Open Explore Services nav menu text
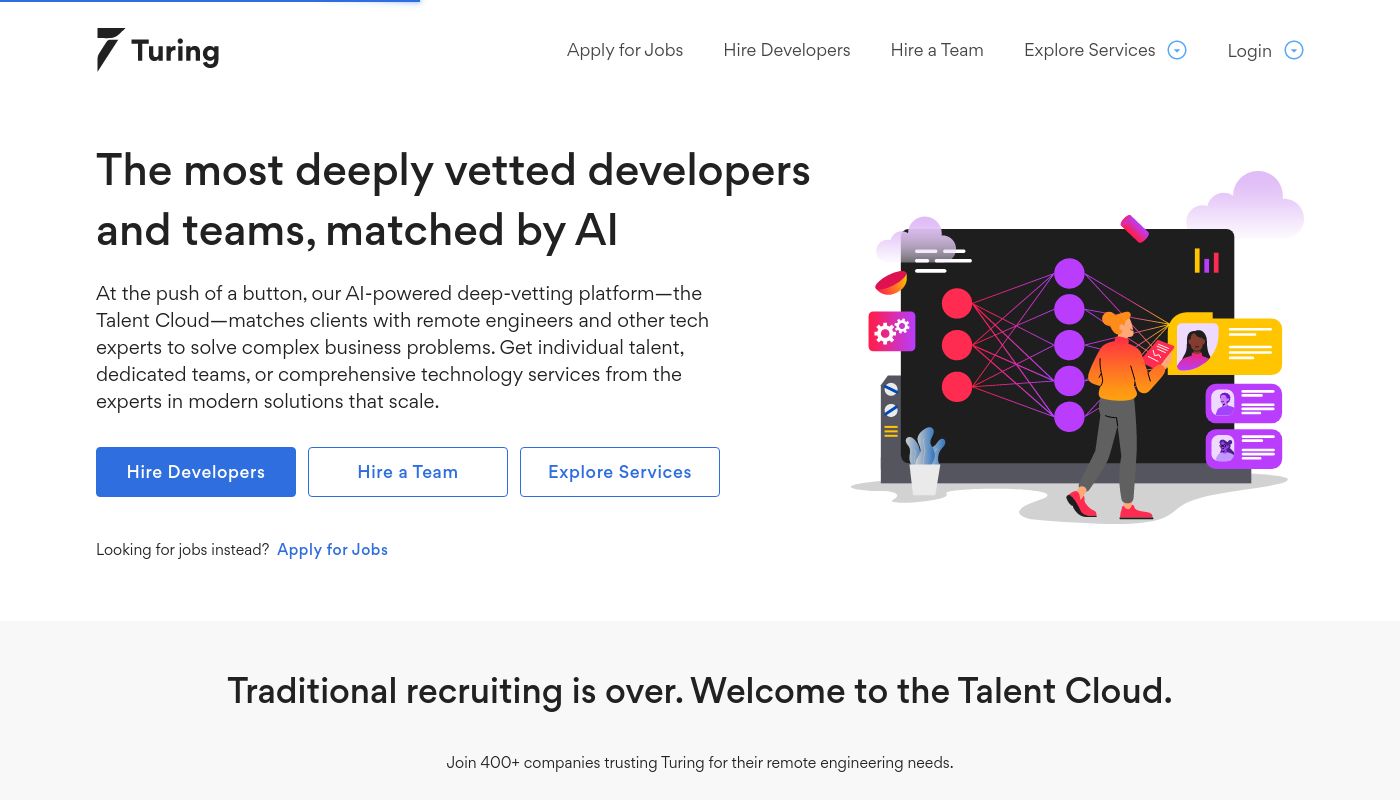Image resolution: width=1400 pixels, height=800 pixels. pyautogui.click(x=1089, y=50)
